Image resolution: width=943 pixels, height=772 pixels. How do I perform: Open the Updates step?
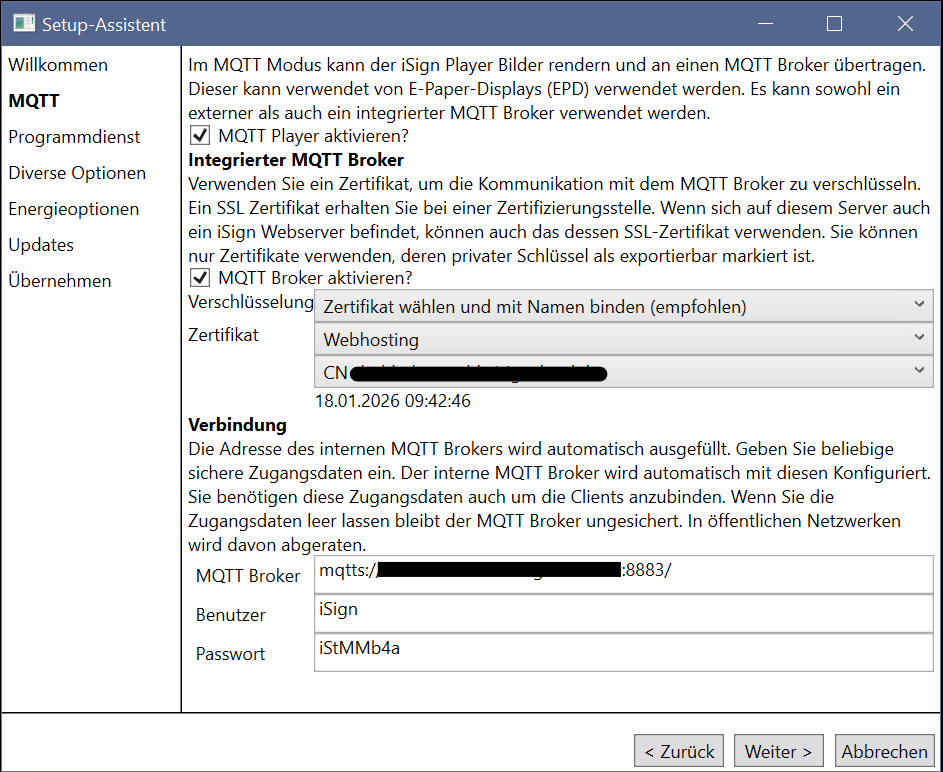click(x=41, y=245)
